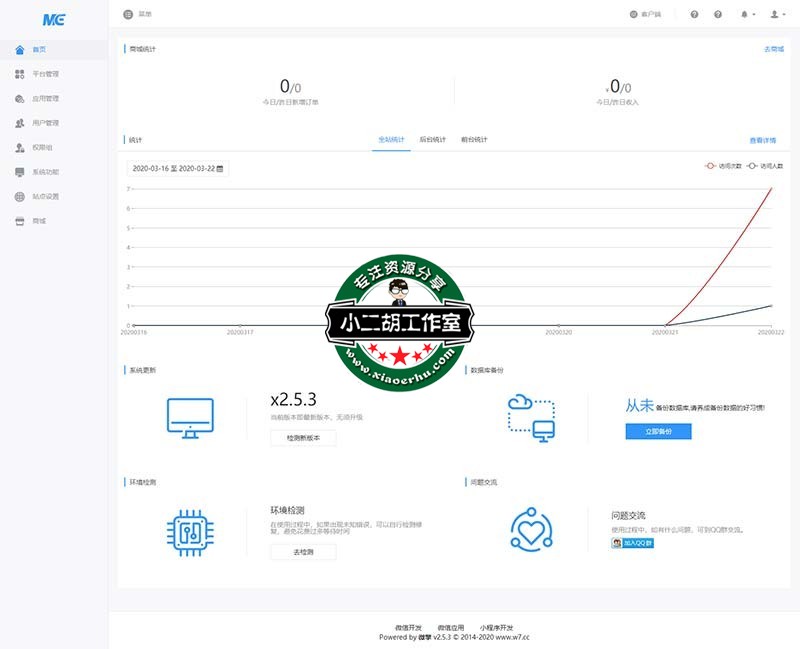
Task: Click the 立即备份 button
Action: [x=658, y=431]
